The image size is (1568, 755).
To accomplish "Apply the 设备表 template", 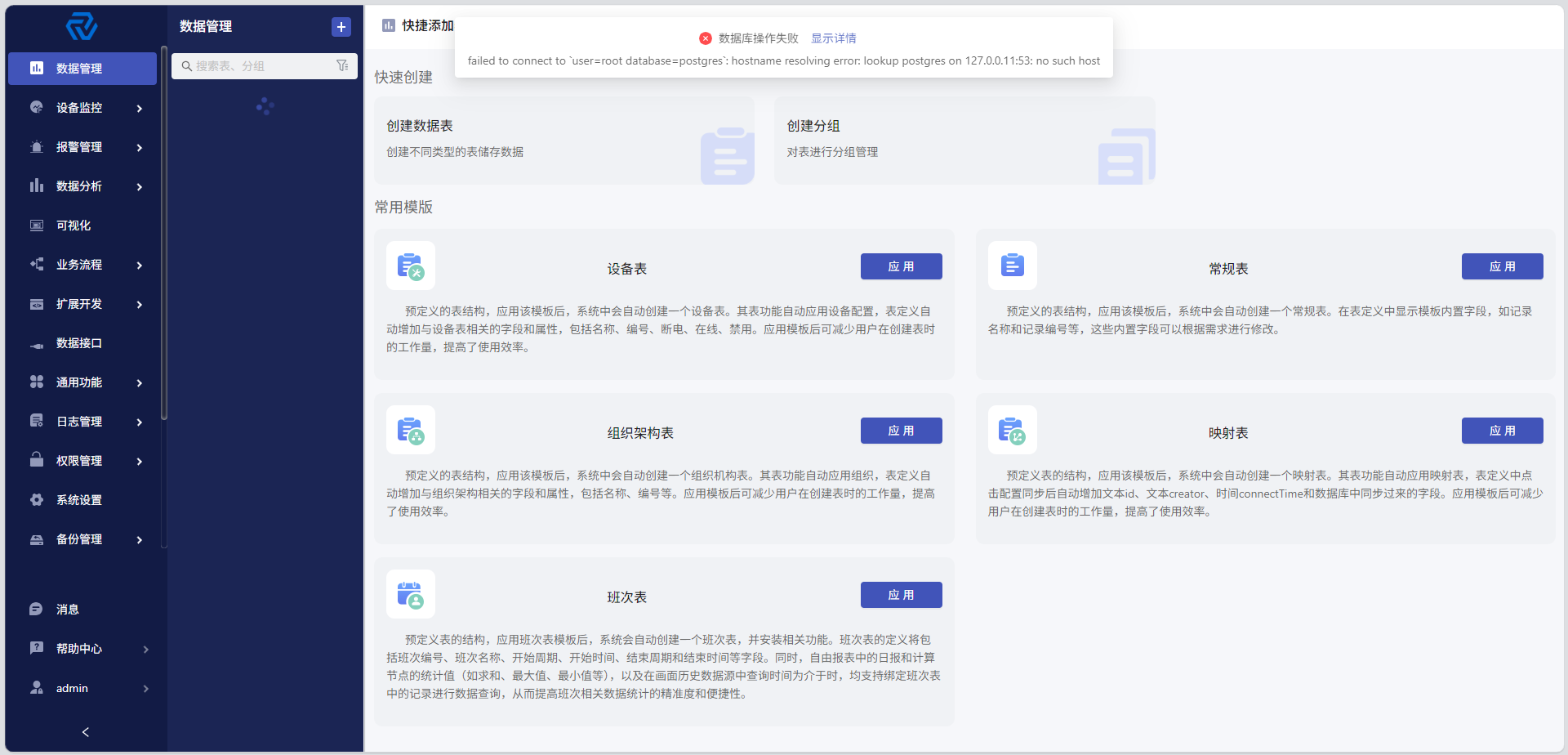I will pyautogui.click(x=901, y=266).
